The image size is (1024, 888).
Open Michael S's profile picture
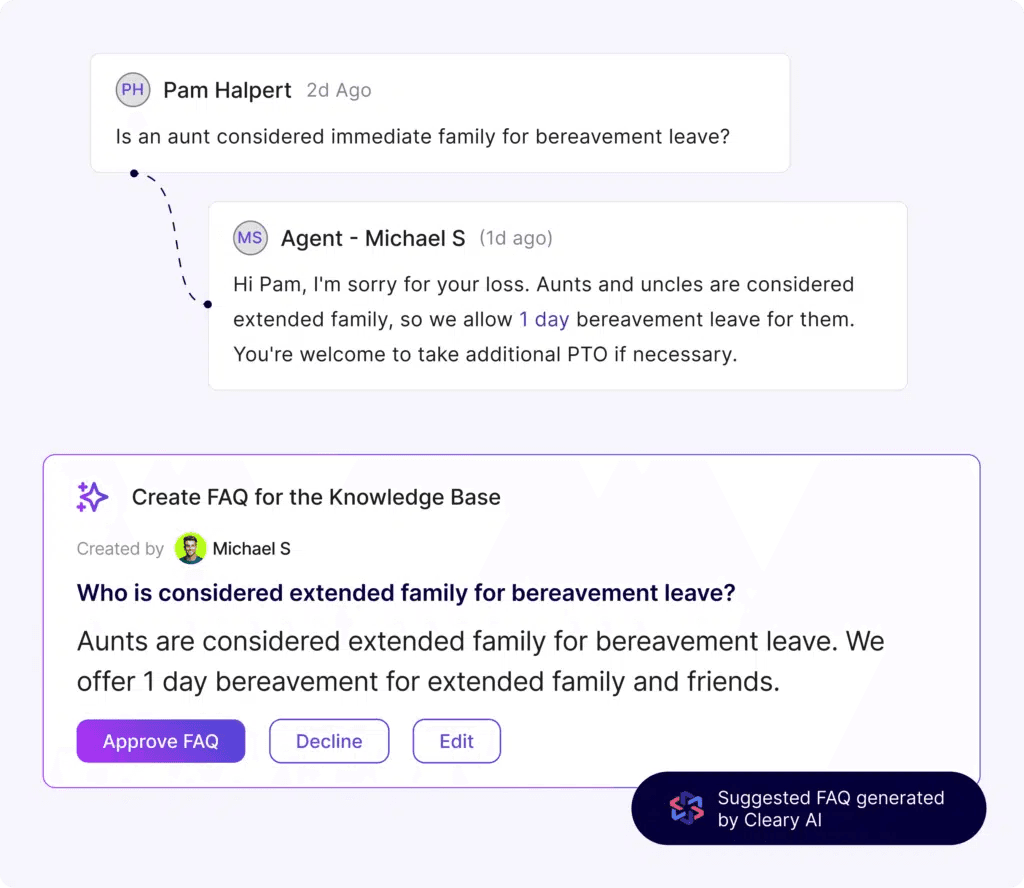coord(190,548)
